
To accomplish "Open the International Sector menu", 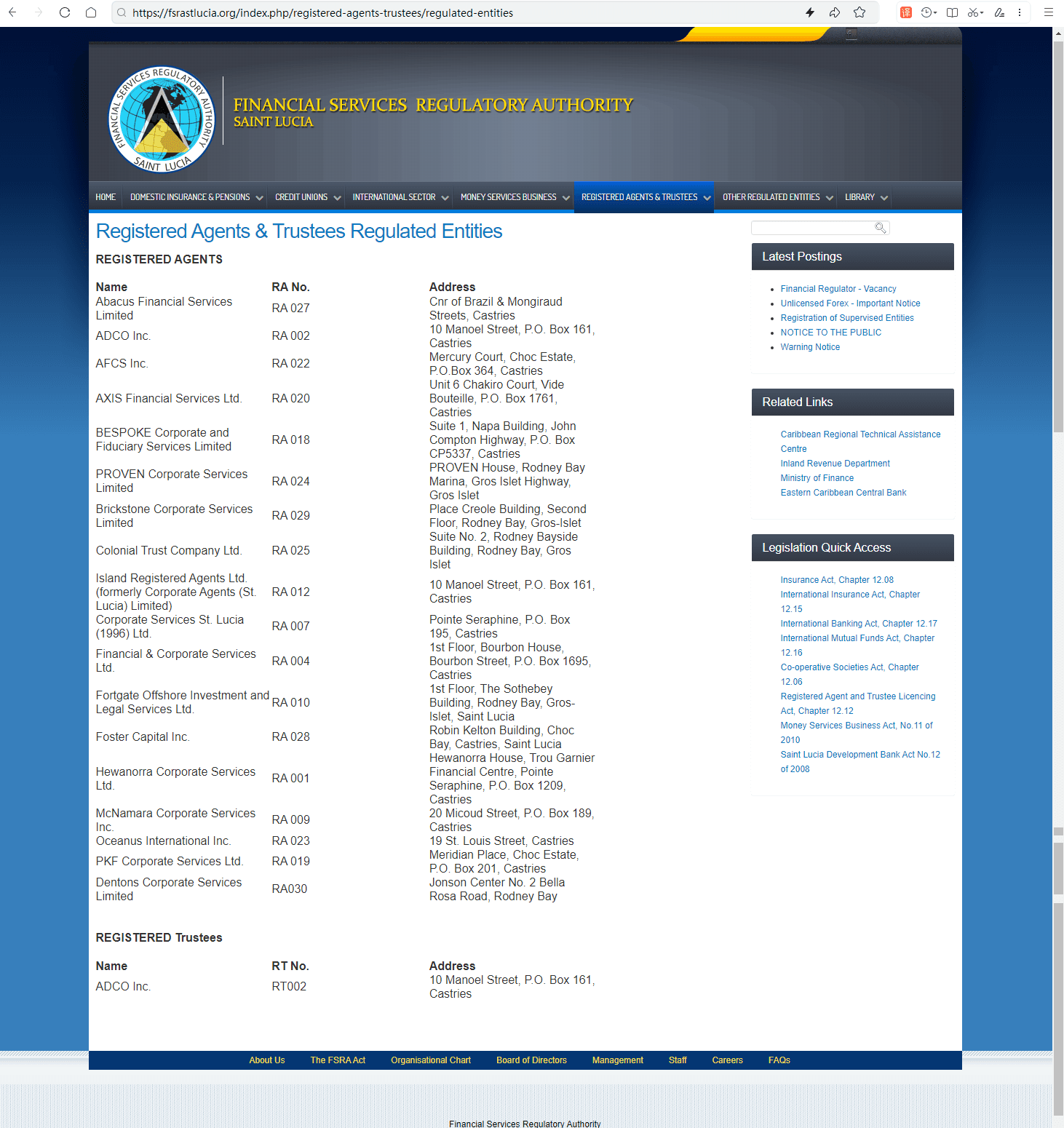I will (x=394, y=197).
